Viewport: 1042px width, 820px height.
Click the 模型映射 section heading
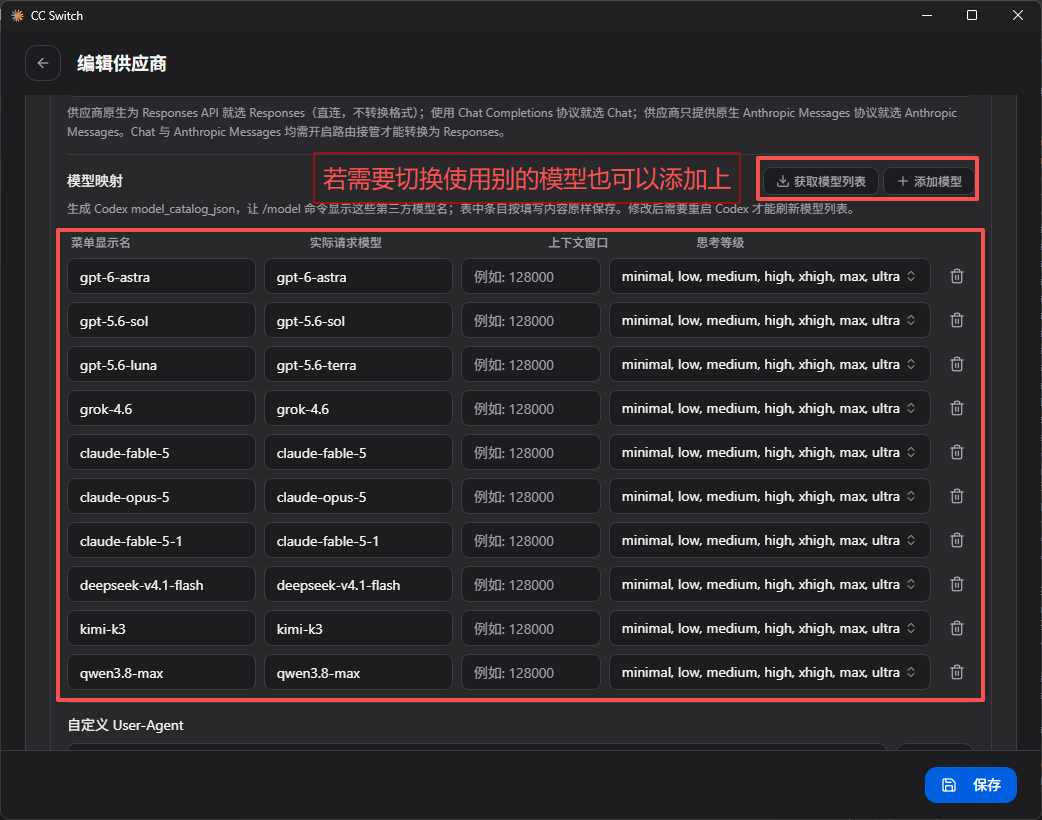click(x=95, y=181)
